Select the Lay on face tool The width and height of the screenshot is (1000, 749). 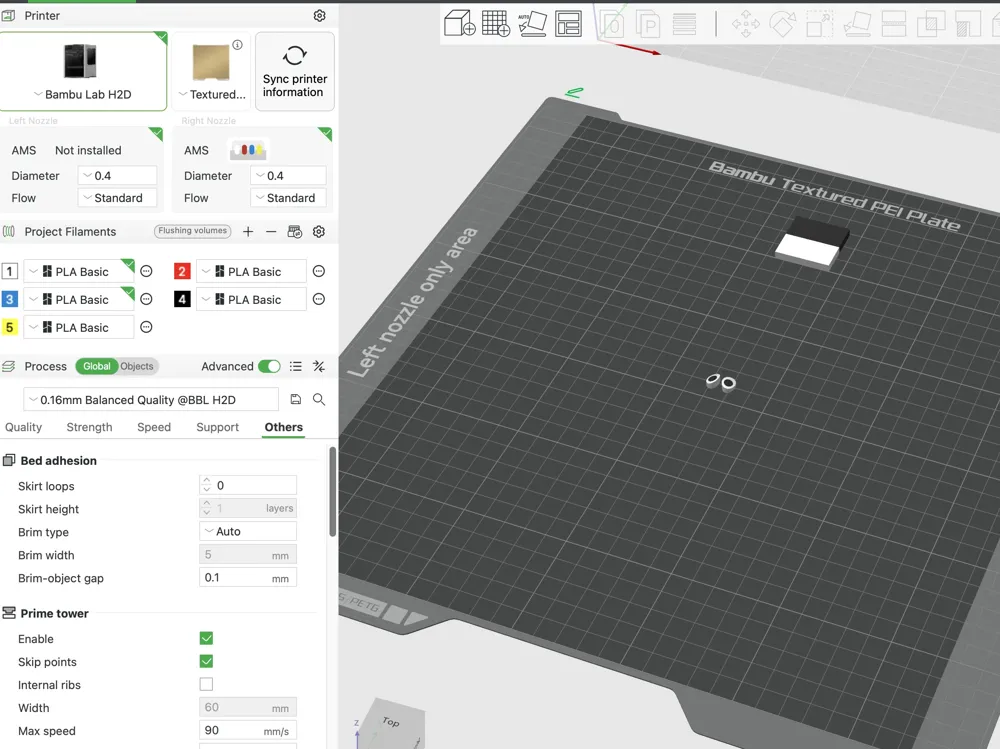[x=857, y=25]
